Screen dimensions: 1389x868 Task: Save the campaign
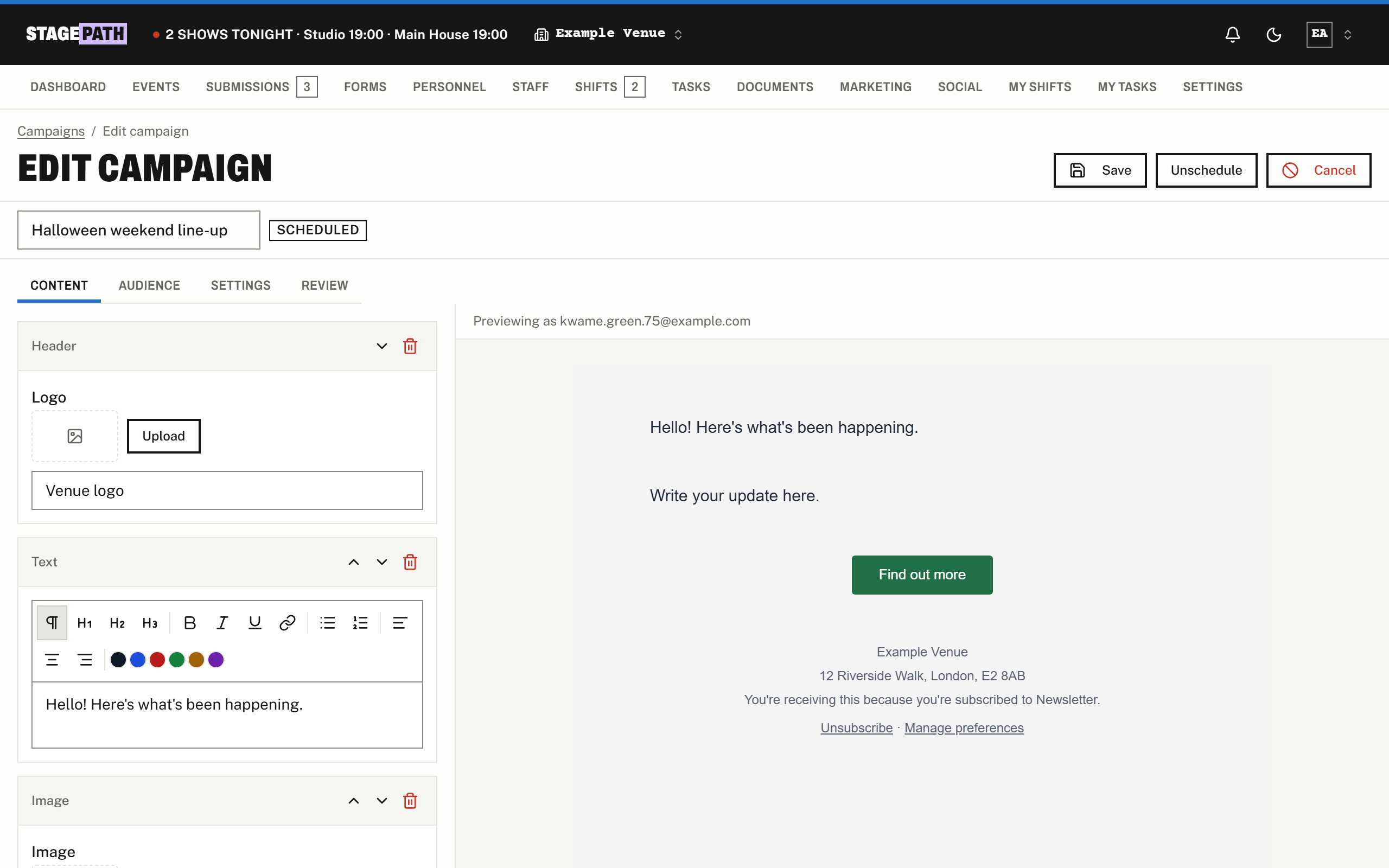point(1100,170)
